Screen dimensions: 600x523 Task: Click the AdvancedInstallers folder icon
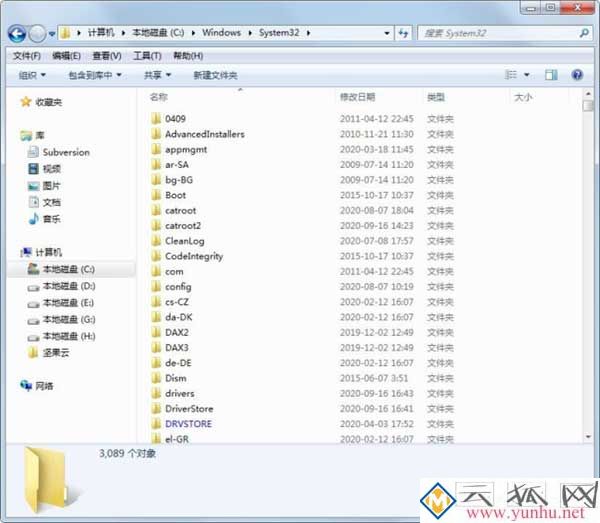(156, 134)
